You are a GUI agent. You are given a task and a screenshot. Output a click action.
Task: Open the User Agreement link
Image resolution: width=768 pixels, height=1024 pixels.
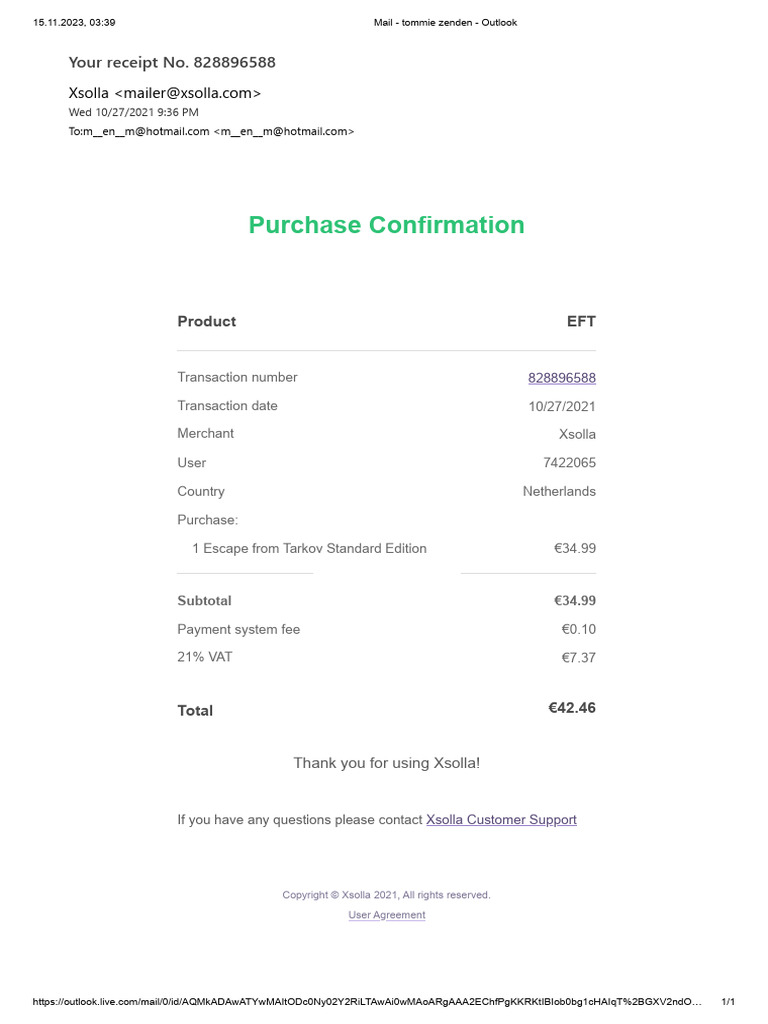387,915
